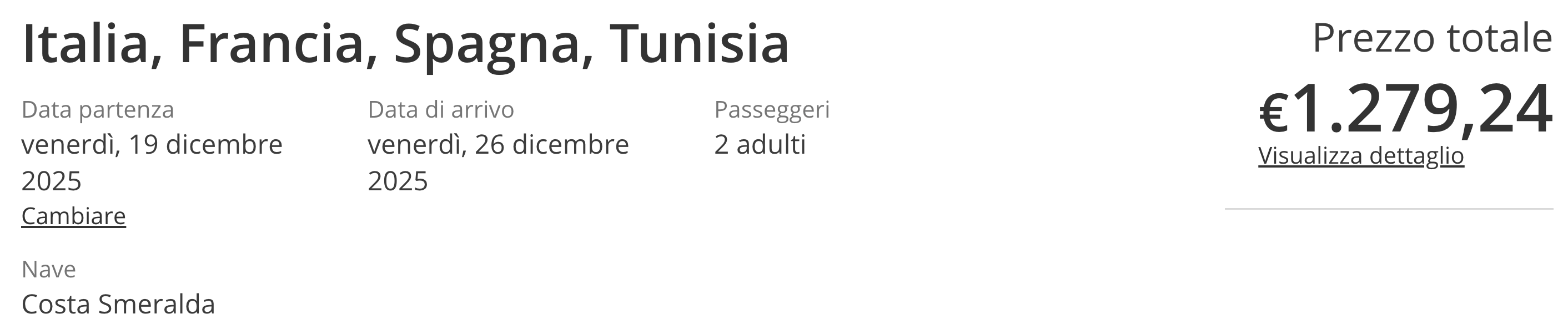Open the Visualizza dettaglio price breakdown
Viewport: 1568px width, 324px height.
[x=1360, y=156]
